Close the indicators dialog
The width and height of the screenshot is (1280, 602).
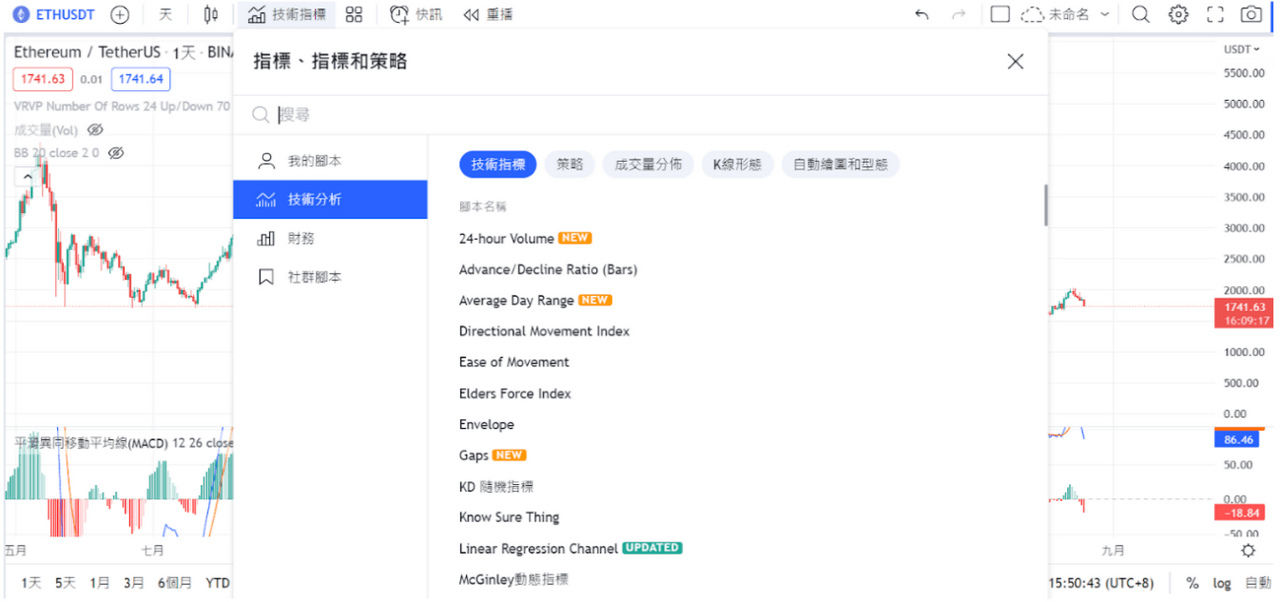(1015, 62)
